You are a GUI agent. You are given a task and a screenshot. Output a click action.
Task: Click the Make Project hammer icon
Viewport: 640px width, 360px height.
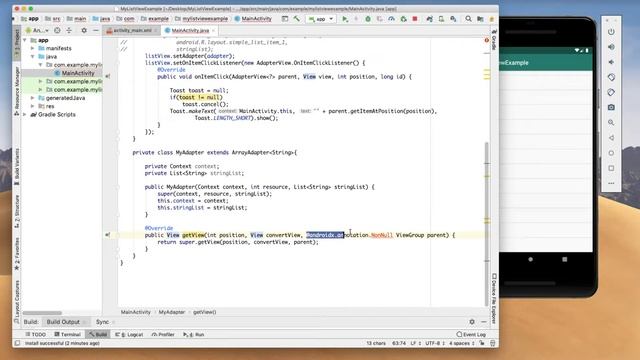point(297,19)
